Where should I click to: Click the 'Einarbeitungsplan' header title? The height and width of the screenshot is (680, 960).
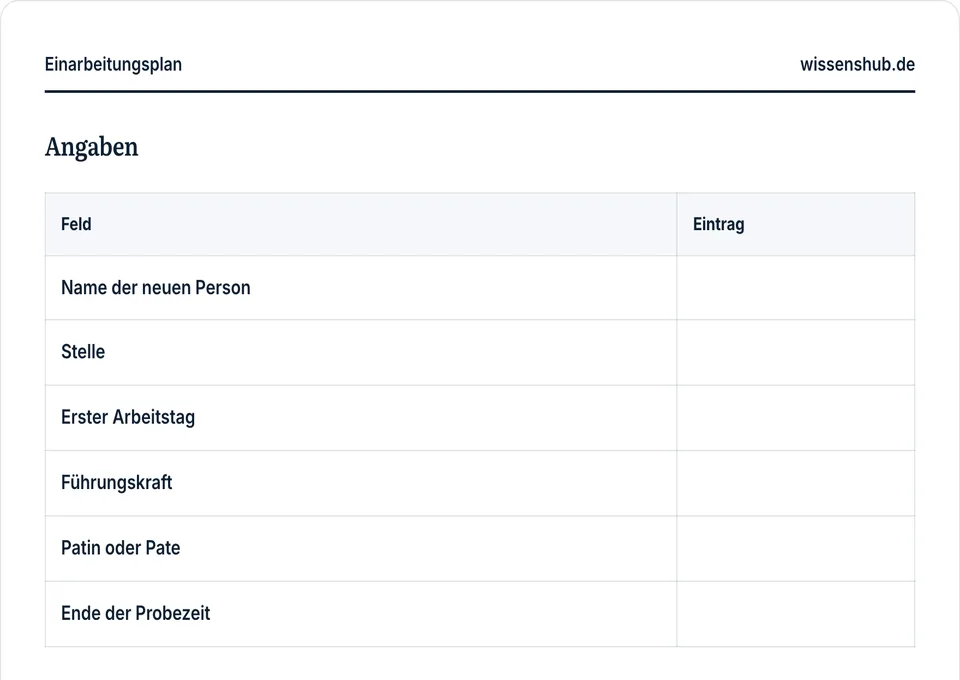click(113, 64)
